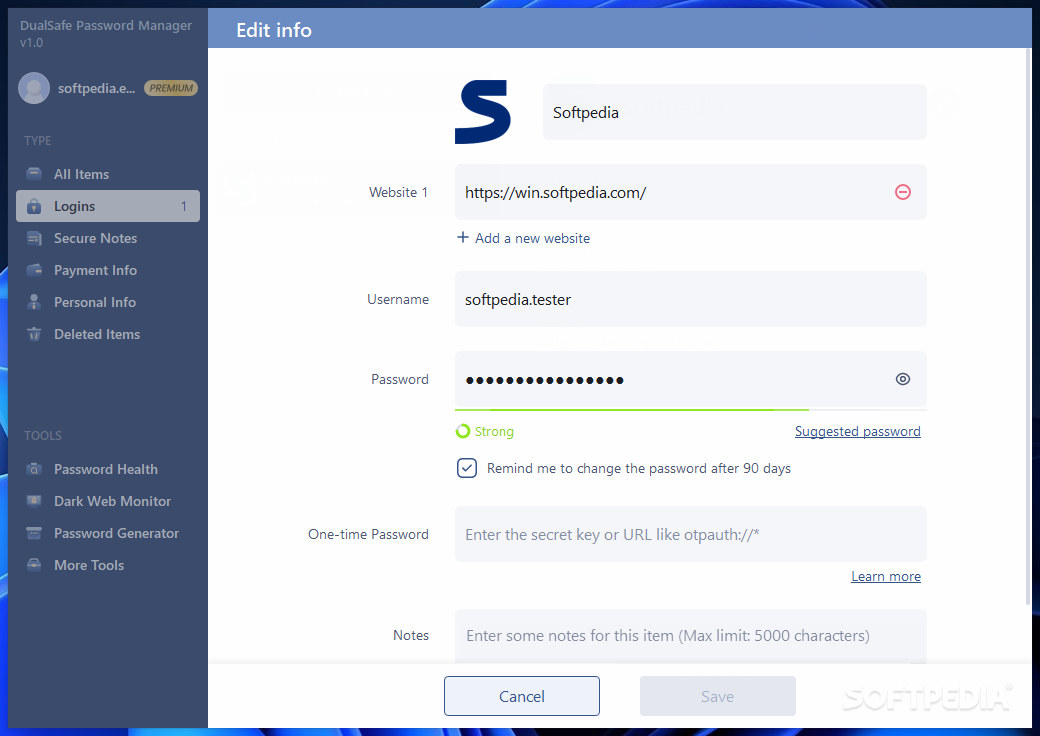Viewport: 1040px width, 736px height.
Task: Uncheck the 90 days reminder checkbox
Action: pyautogui.click(x=467, y=468)
